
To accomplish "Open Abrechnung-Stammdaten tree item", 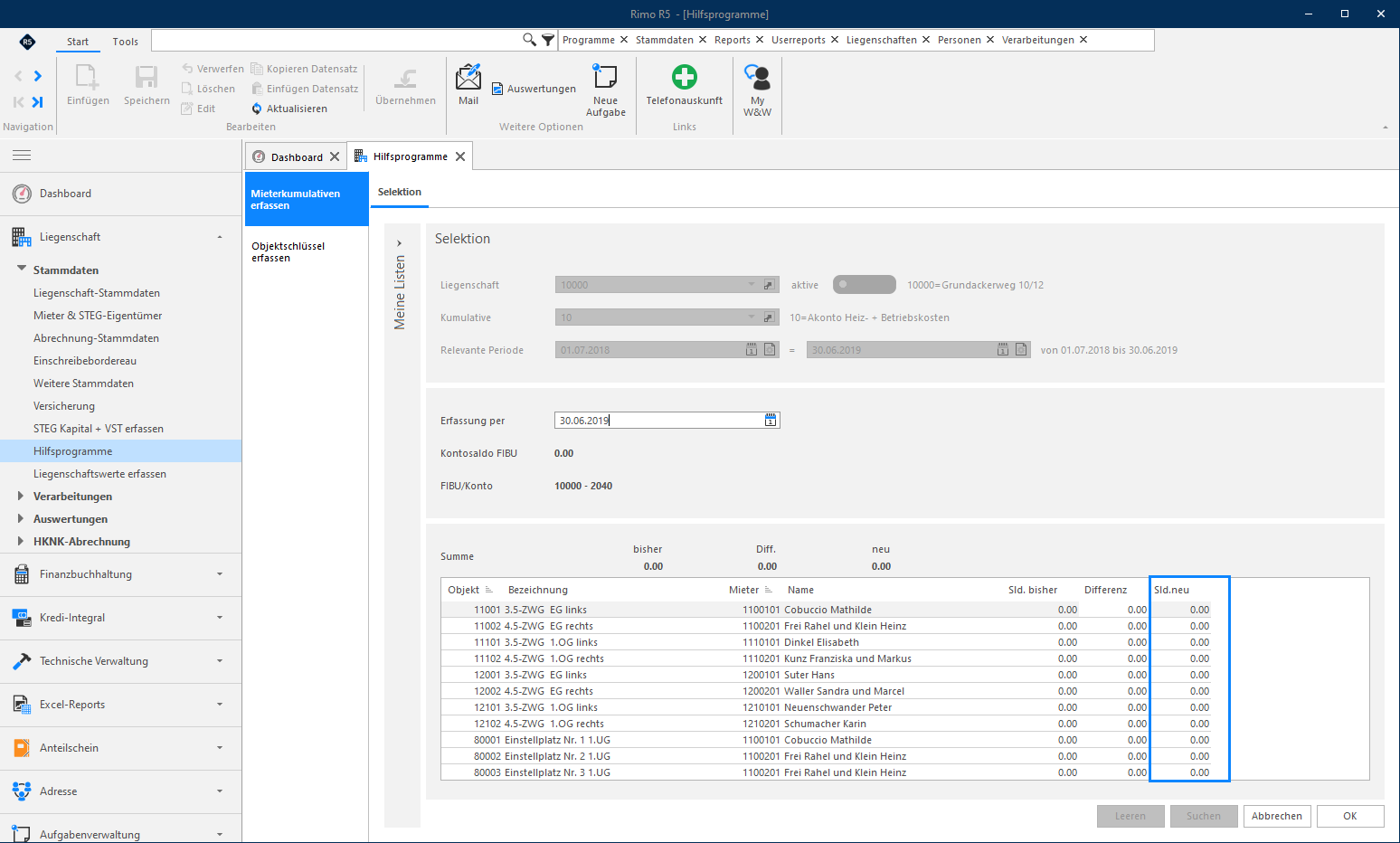I will (96, 338).
